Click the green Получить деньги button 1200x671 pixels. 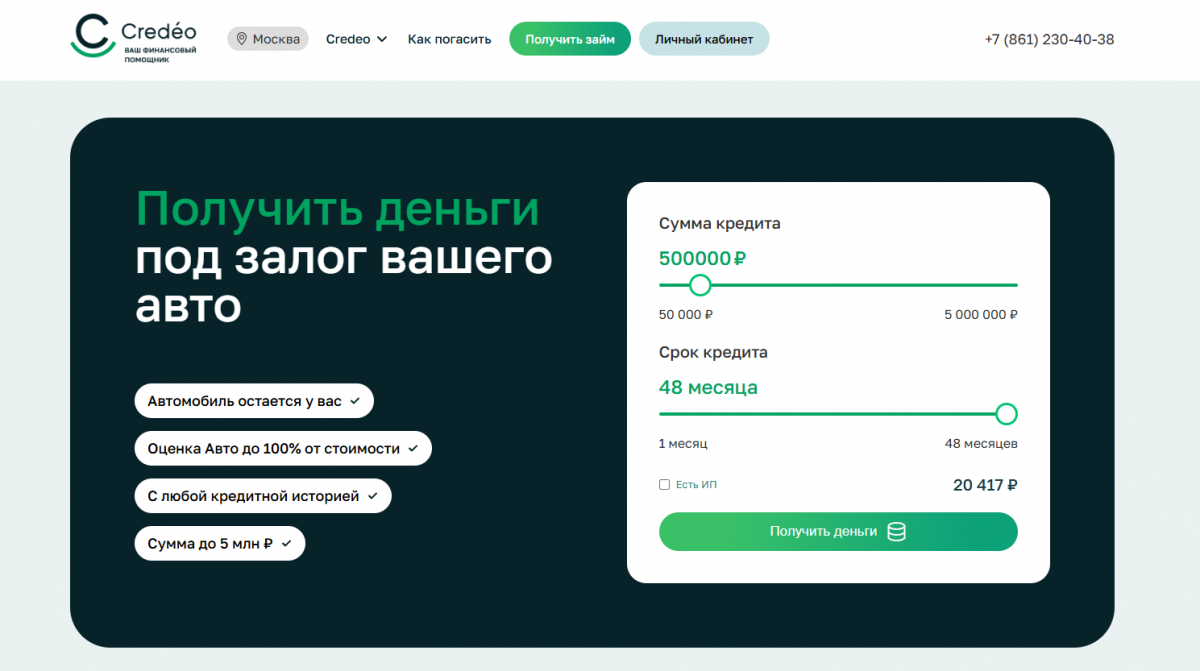(838, 532)
